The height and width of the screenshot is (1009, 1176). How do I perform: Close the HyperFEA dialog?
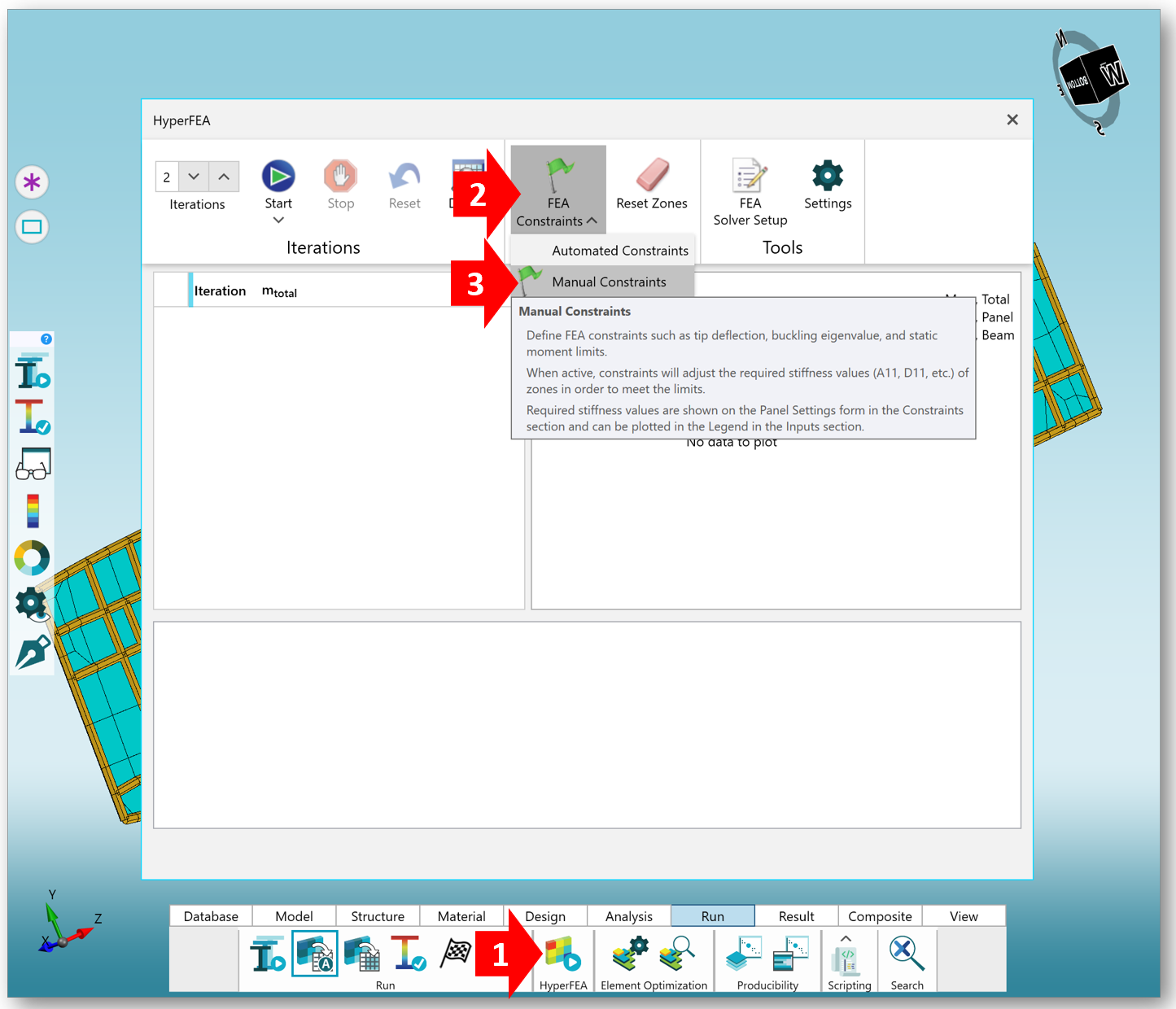click(x=1012, y=120)
